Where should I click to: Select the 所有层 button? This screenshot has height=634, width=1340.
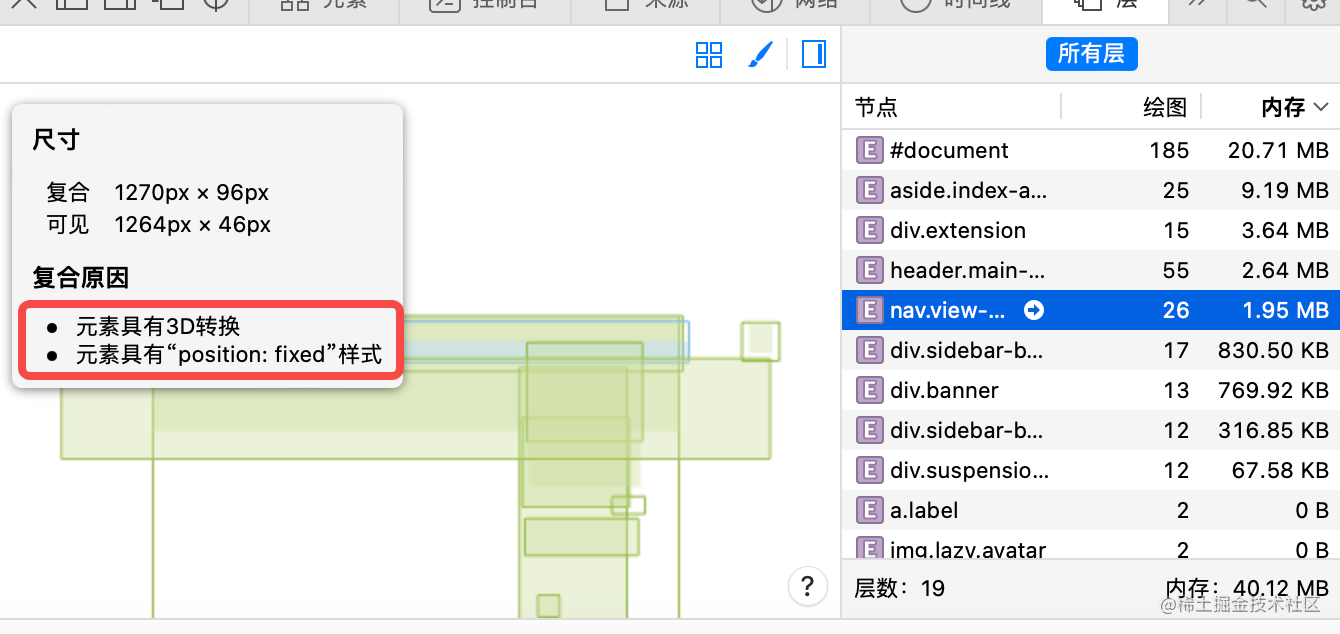click(1091, 53)
